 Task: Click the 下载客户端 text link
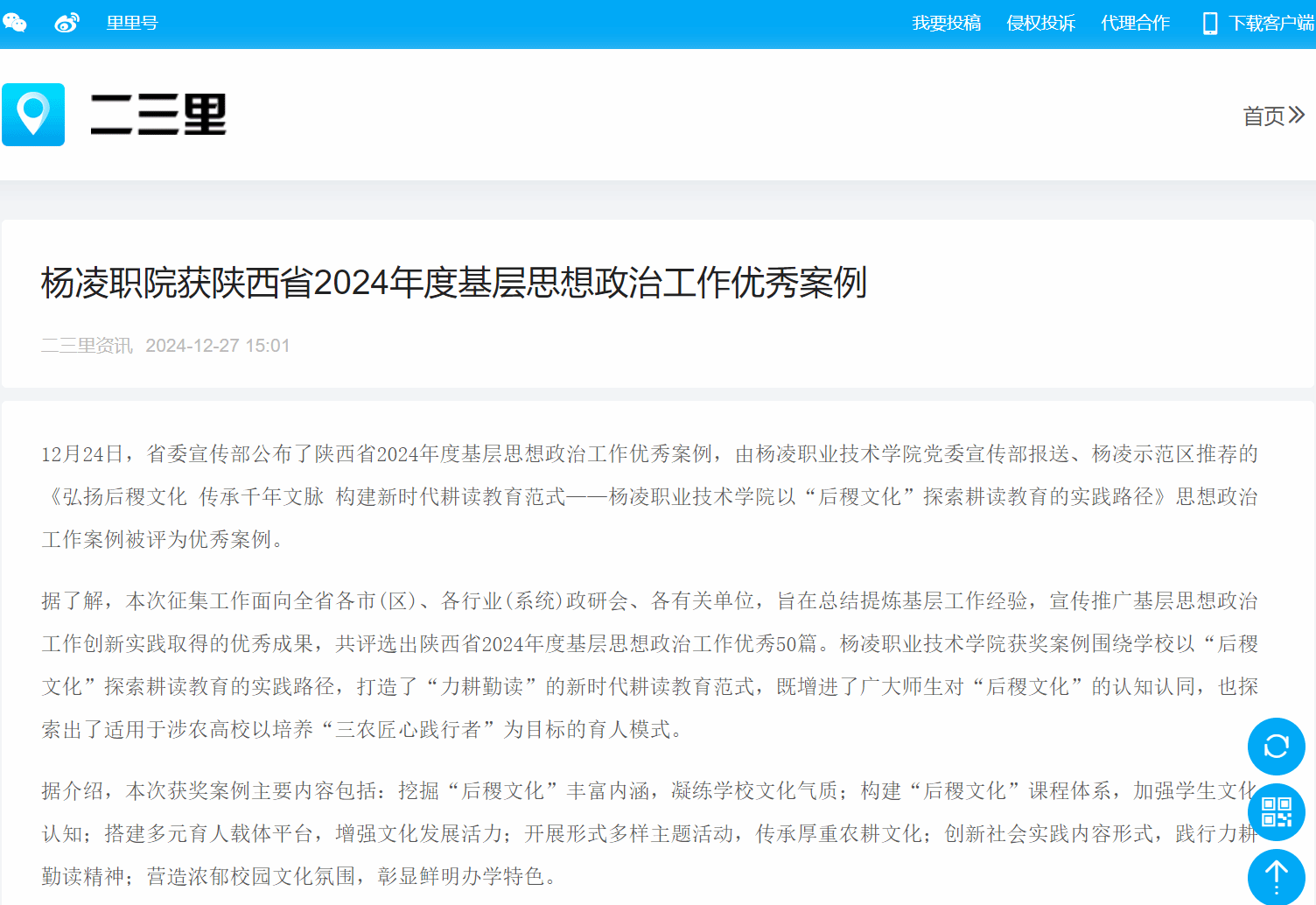(1270, 23)
